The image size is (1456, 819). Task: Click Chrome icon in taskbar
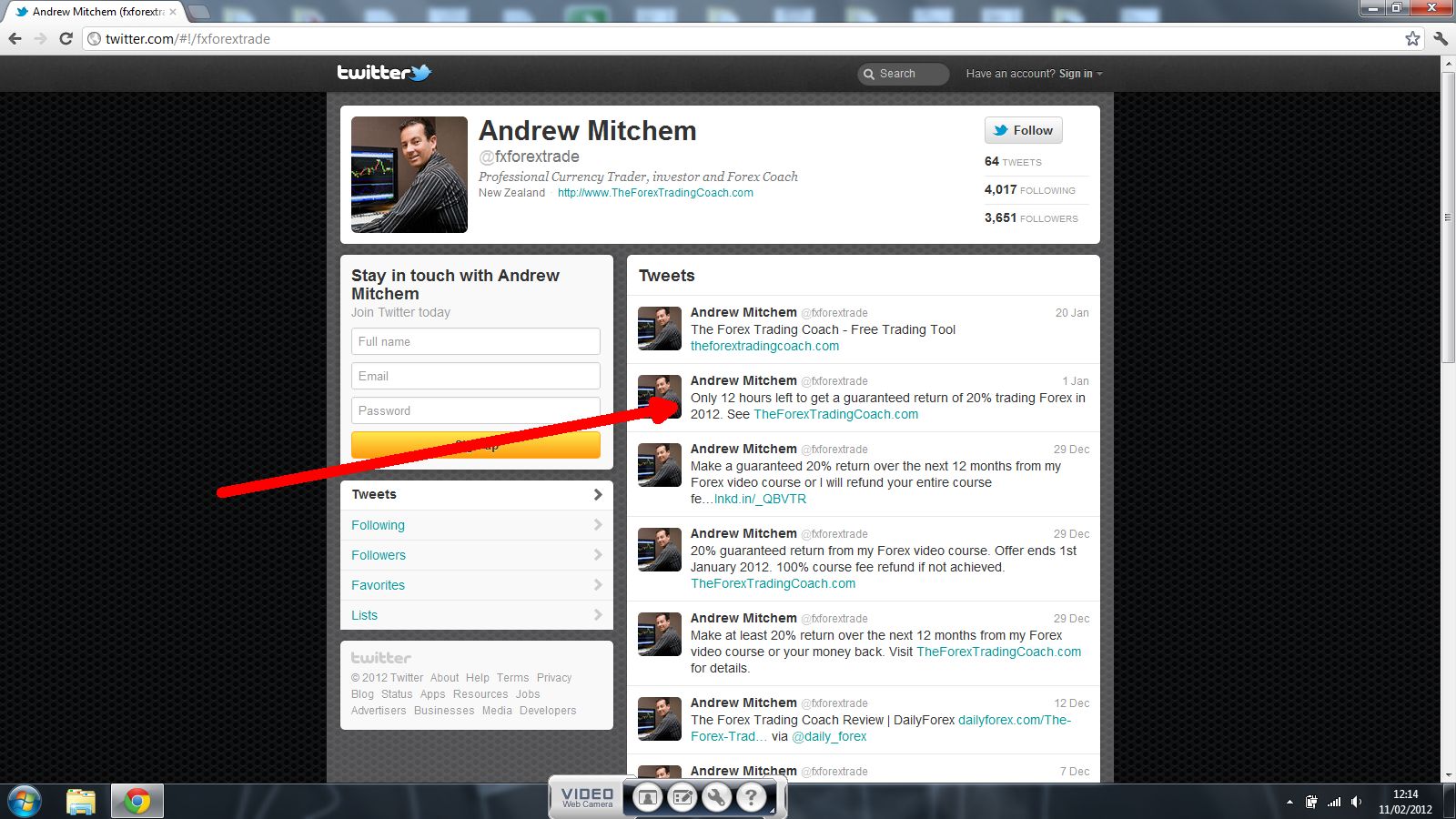coord(137,802)
